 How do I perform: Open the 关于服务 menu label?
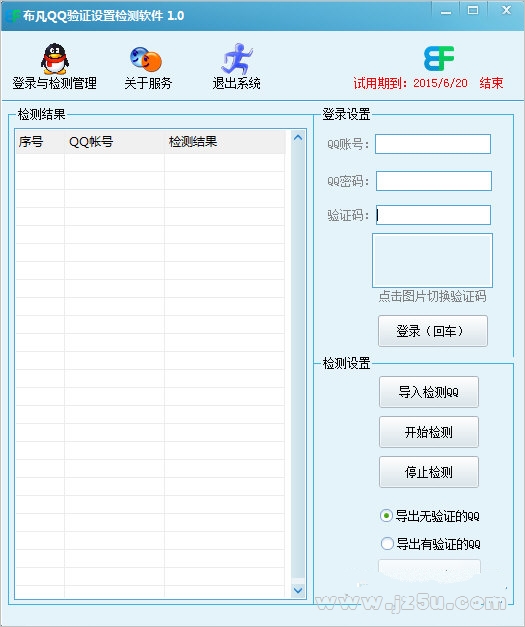(x=148, y=83)
